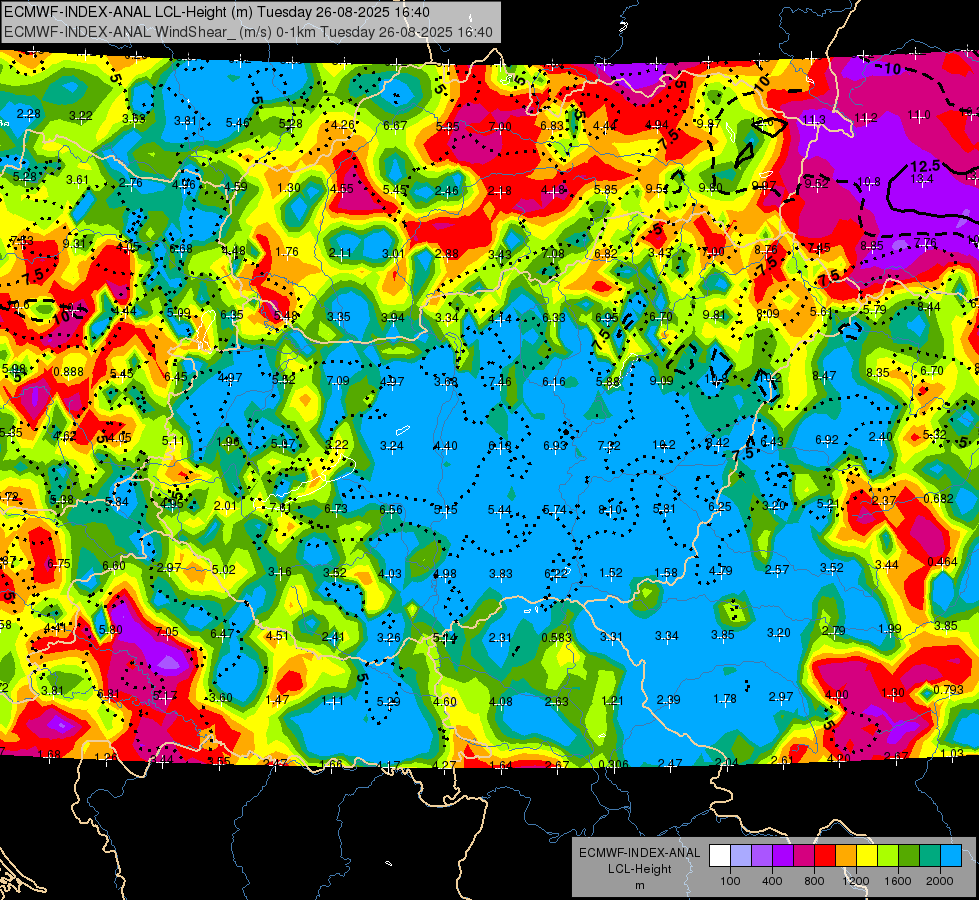Click the wind shear value 2.18

pos(499,190)
